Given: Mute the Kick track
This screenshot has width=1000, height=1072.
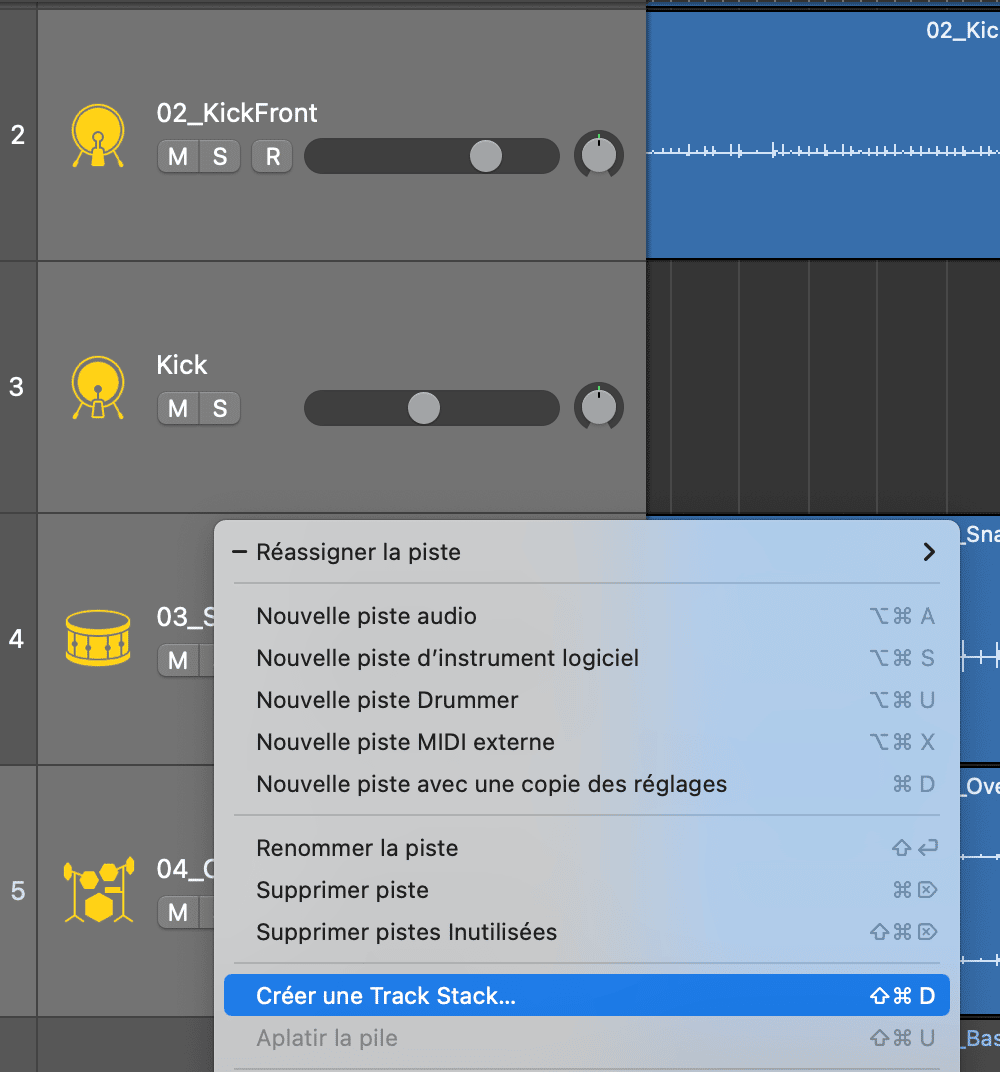Looking at the screenshot, I should tap(178, 409).
